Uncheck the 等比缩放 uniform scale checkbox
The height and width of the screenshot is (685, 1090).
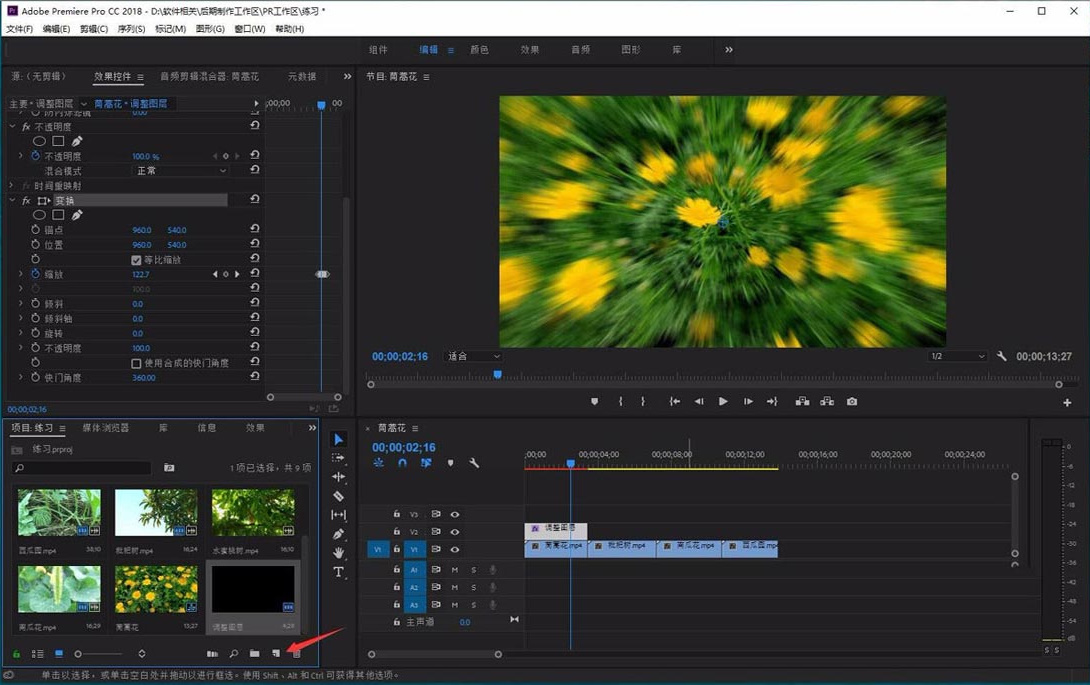tap(137, 260)
